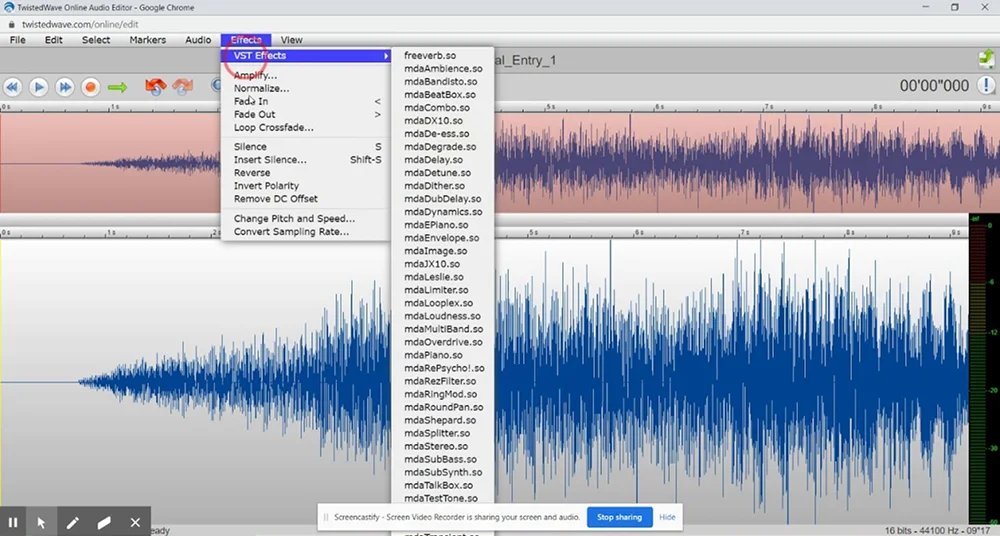Screen dimensions: 1000x536
Task: Click the play button
Action: (39, 87)
